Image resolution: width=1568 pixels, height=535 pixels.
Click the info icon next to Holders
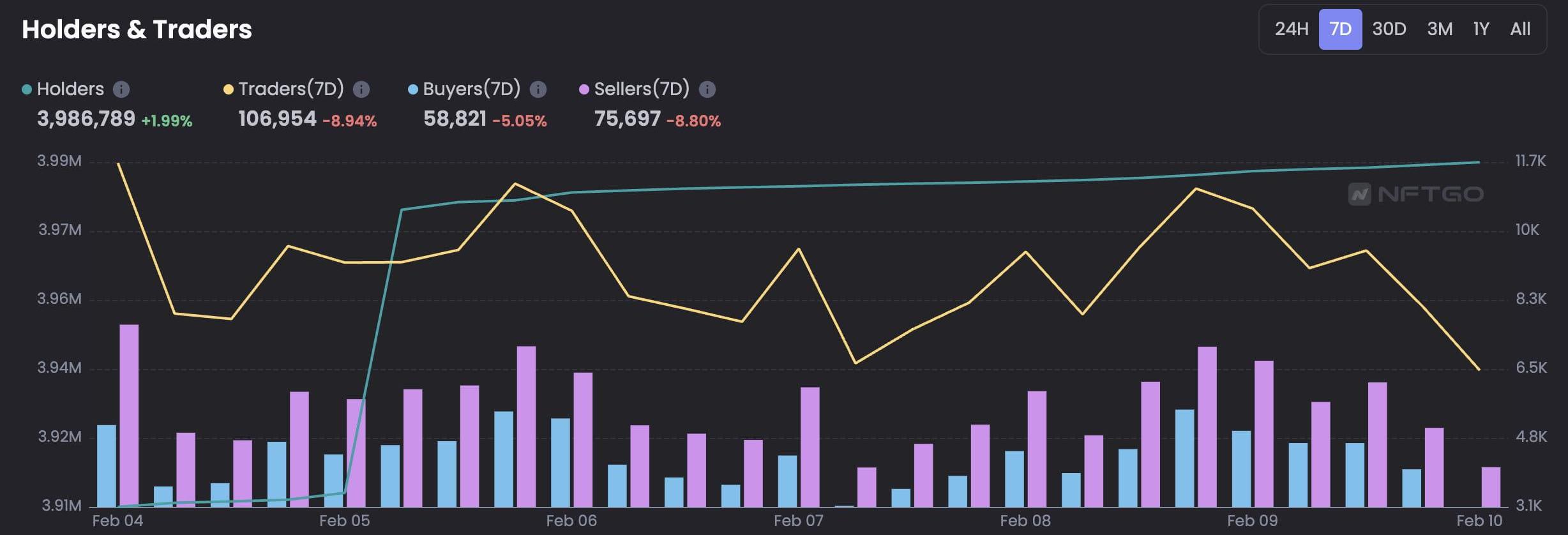click(121, 89)
